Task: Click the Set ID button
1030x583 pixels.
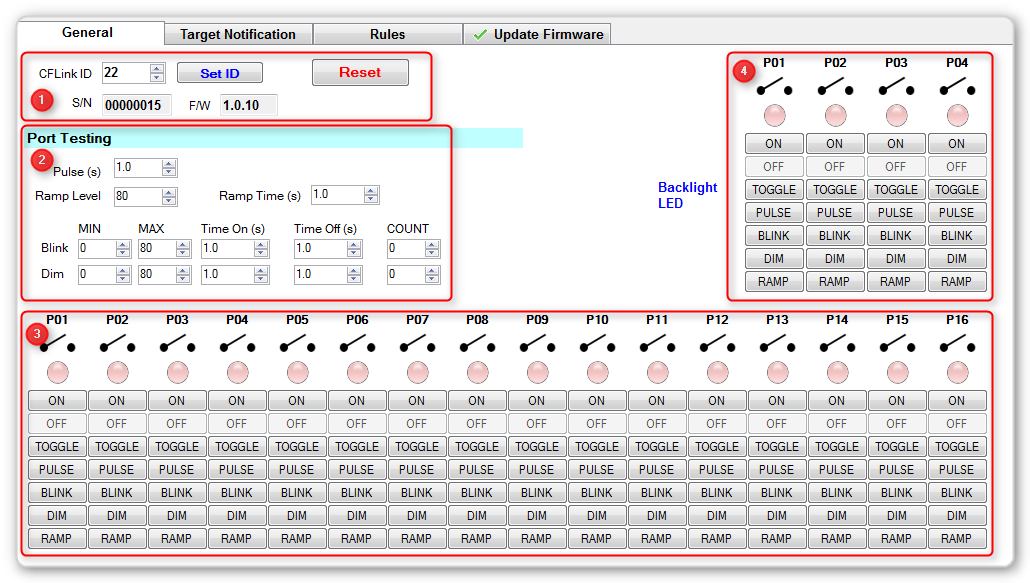Action: tap(220, 73)
